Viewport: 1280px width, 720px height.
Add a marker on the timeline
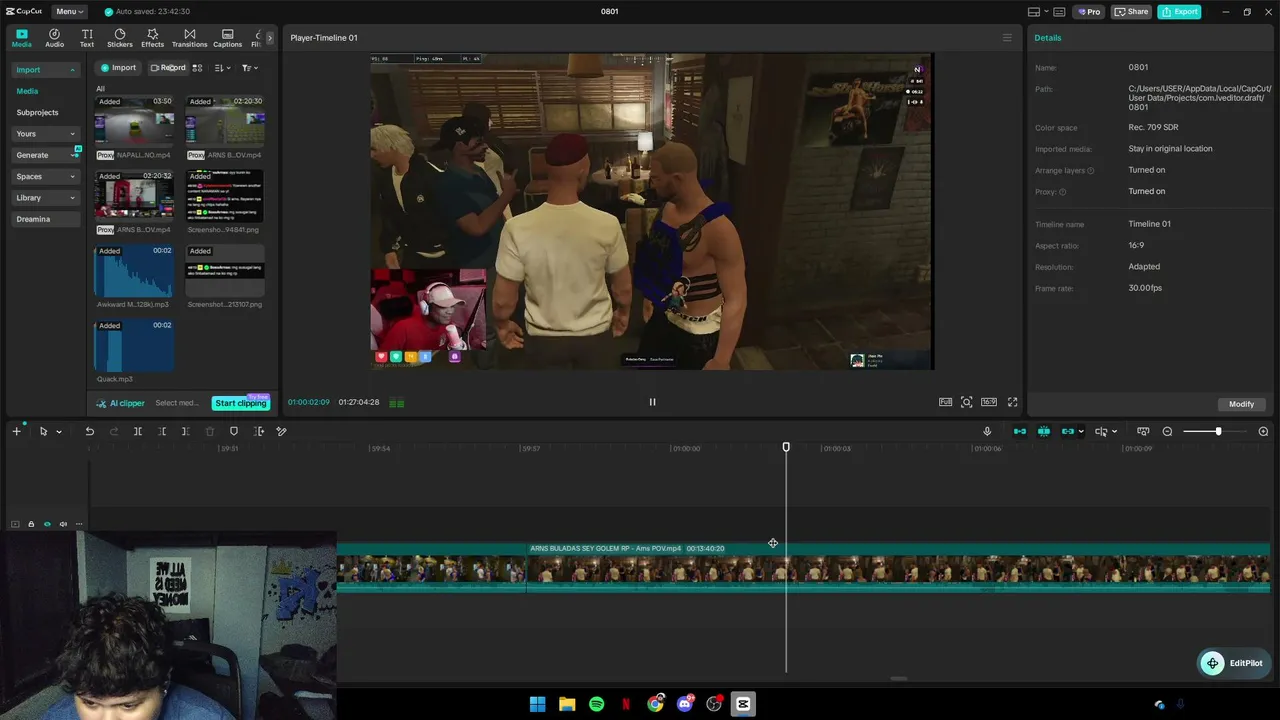click(234, 431)
